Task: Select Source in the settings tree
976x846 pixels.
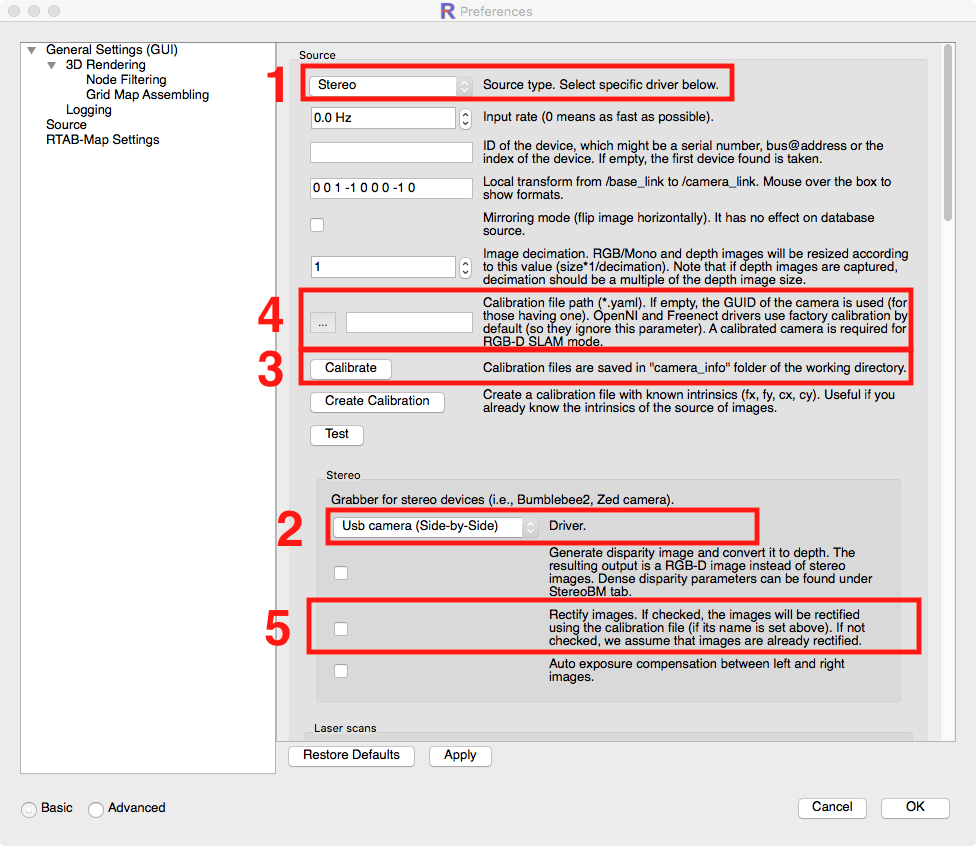Action: pos(66,125)
